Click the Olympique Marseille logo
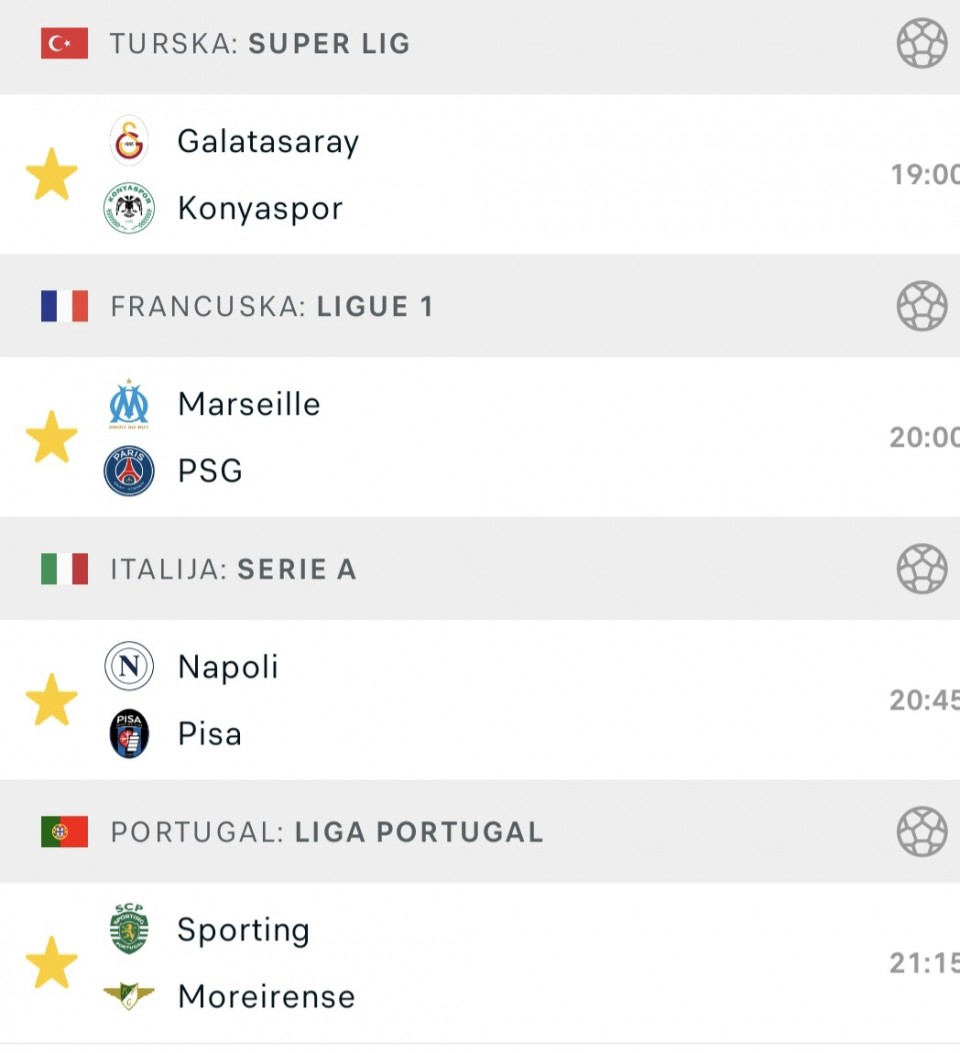Screen dimensions: 960x1053 point(129,404)
